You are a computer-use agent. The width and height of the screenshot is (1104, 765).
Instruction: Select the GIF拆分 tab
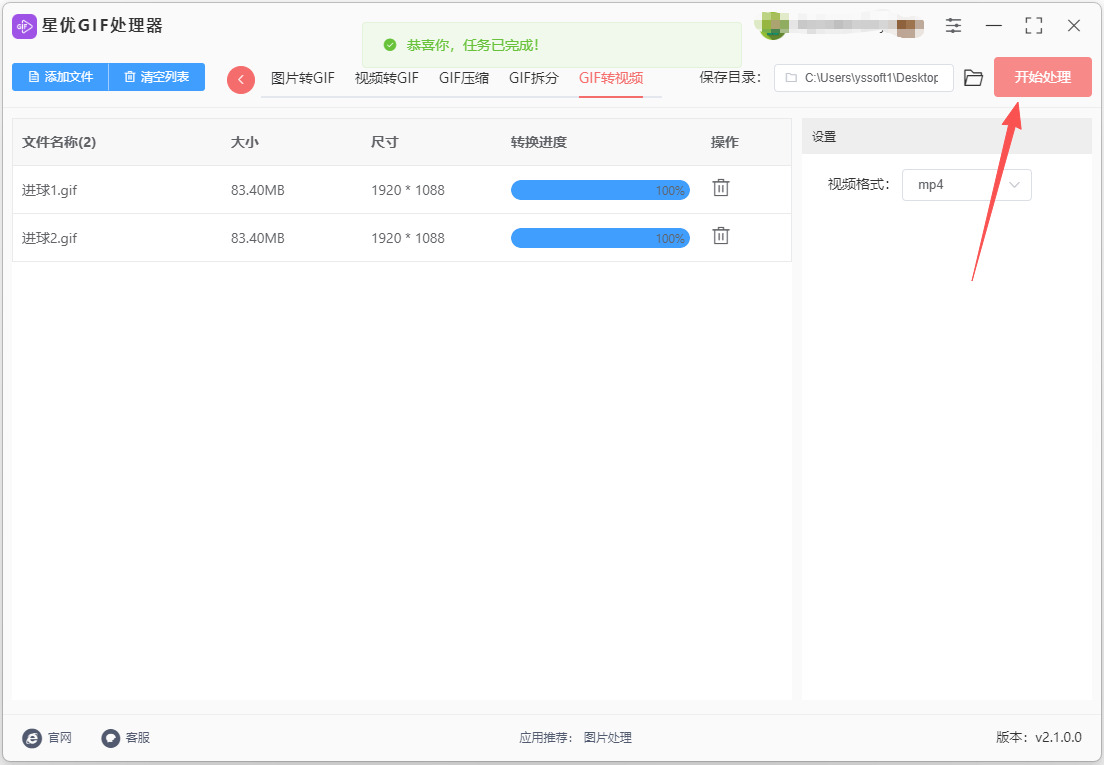coord(533,78)
